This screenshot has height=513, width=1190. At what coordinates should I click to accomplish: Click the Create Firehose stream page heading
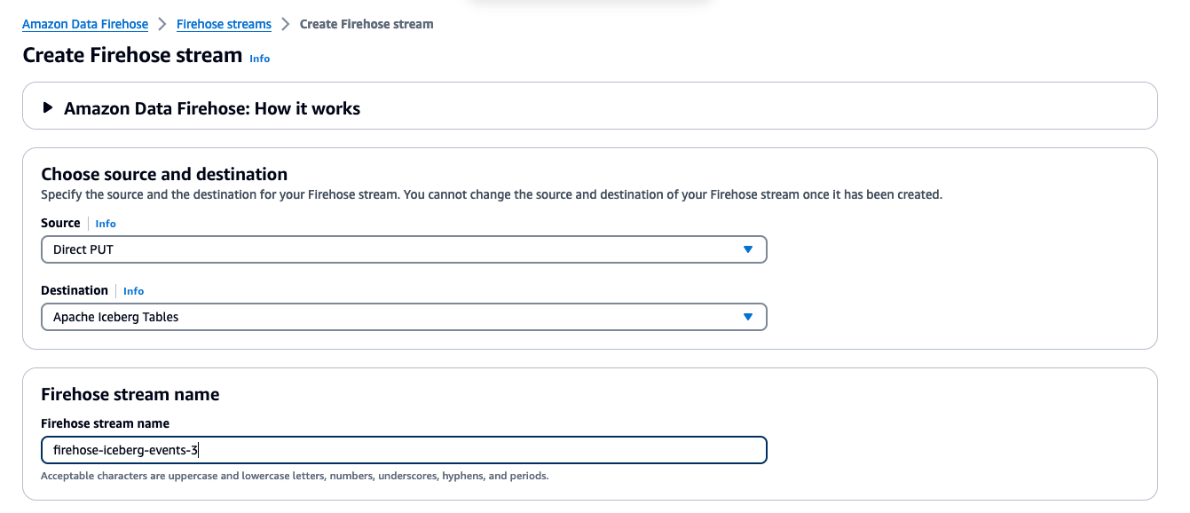[132, 55]
